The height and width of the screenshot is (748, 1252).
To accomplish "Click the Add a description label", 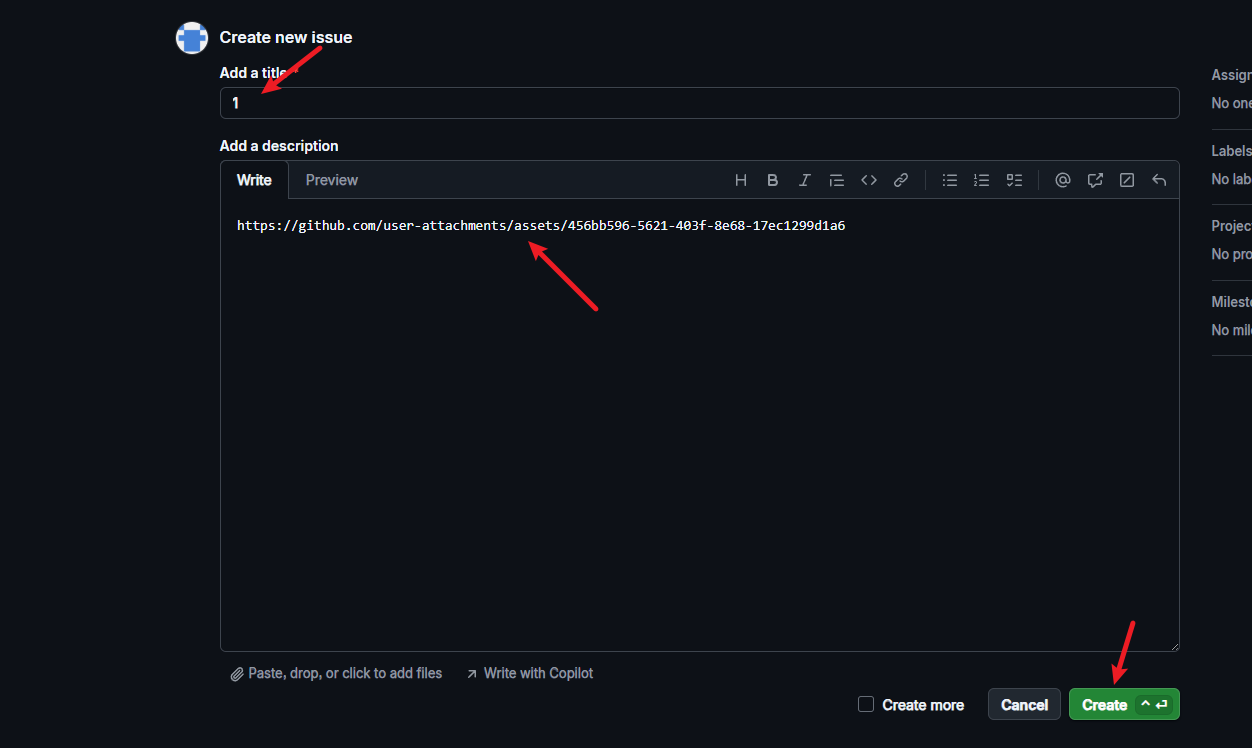I will point(279,146).
